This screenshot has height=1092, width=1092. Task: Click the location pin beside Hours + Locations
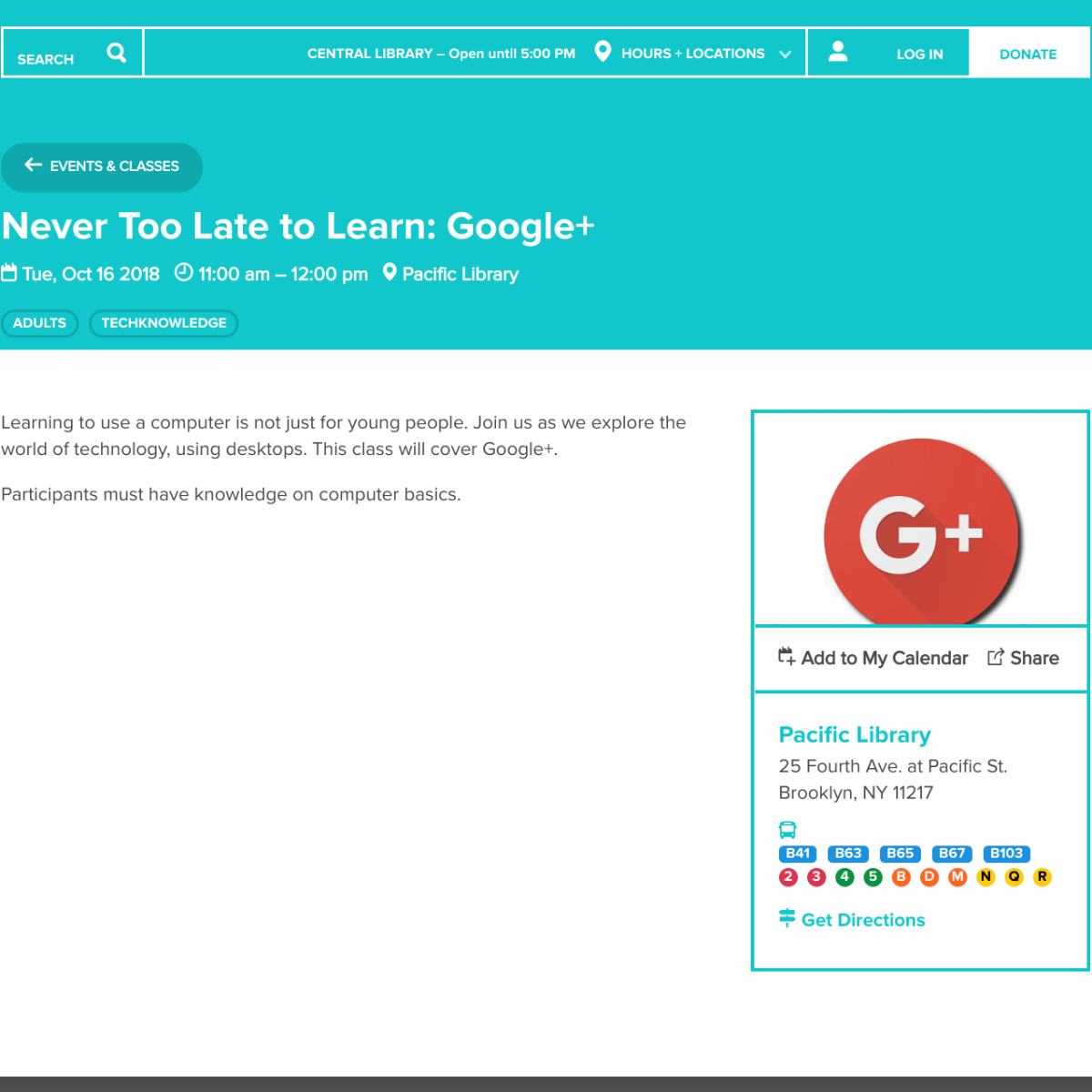pyautogui.click(x=602, y=51)
